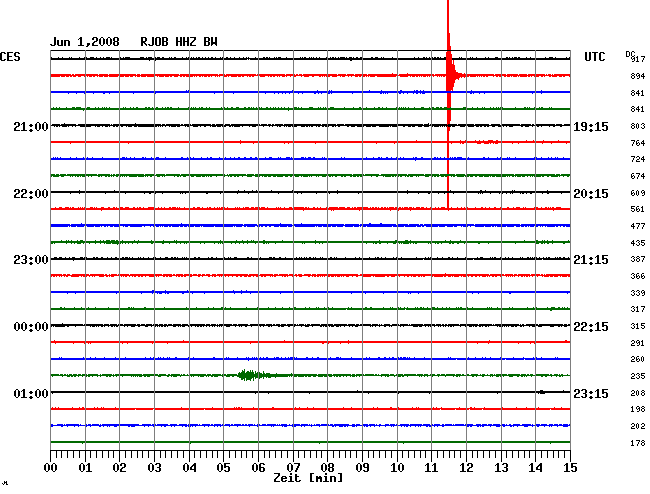Click the DC value "477"
The image size is (650, 494).
point(638,226)
